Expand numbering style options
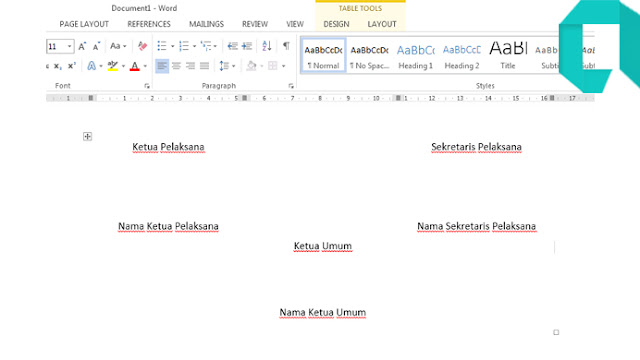 click(194, 46)
